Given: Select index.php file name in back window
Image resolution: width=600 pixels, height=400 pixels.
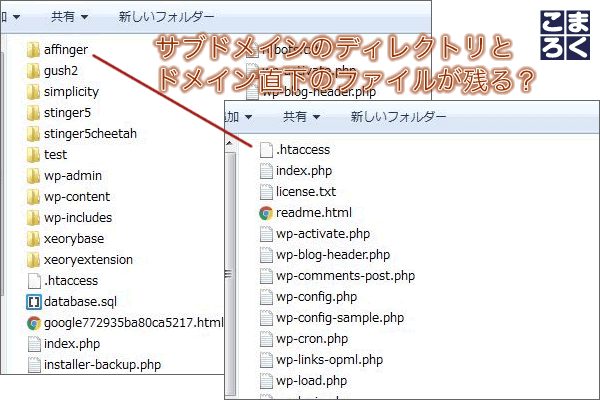Looking at the screenshot, I should tap(72, 344).
